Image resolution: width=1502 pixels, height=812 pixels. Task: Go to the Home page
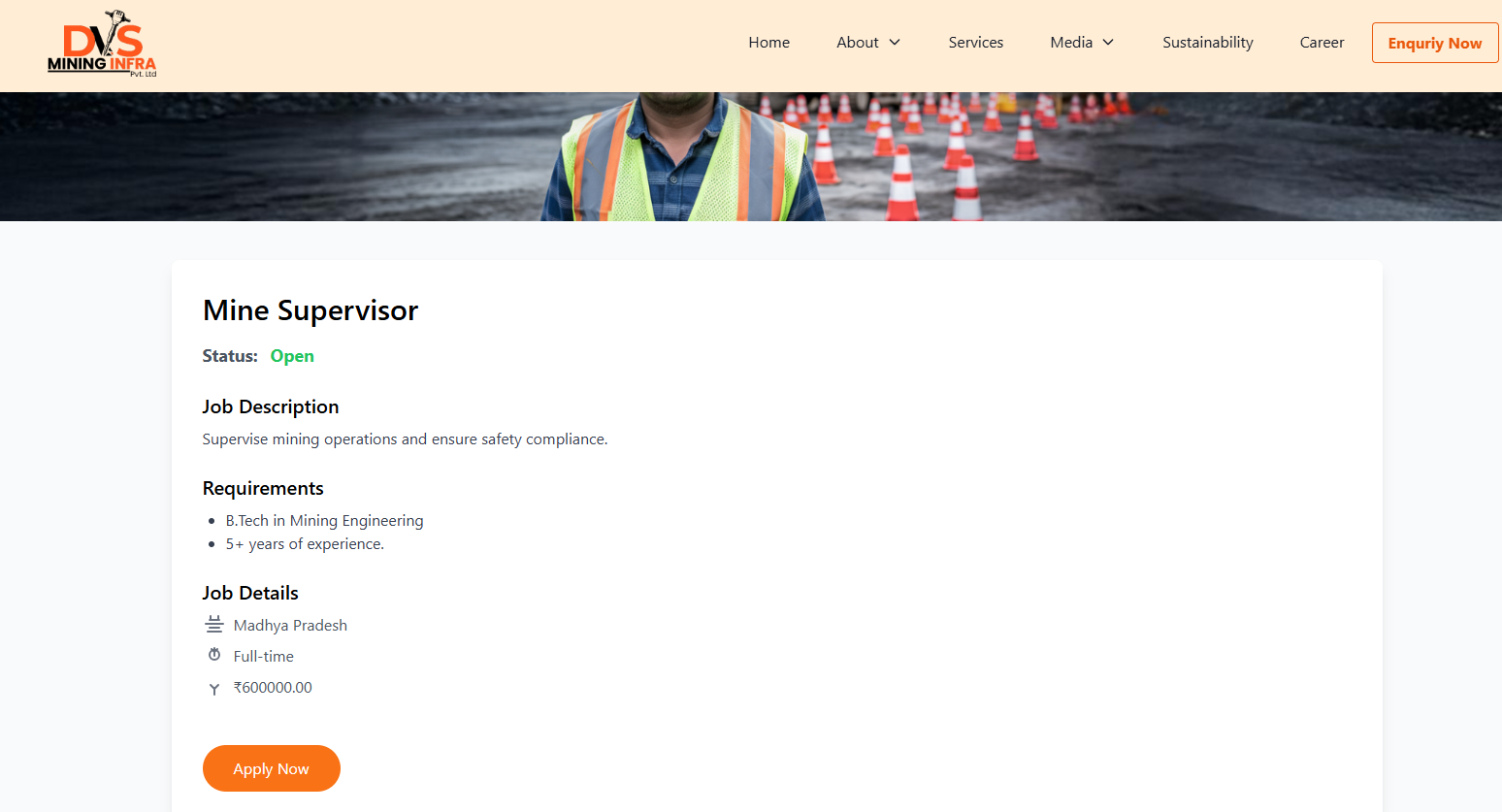click(768, 43)
